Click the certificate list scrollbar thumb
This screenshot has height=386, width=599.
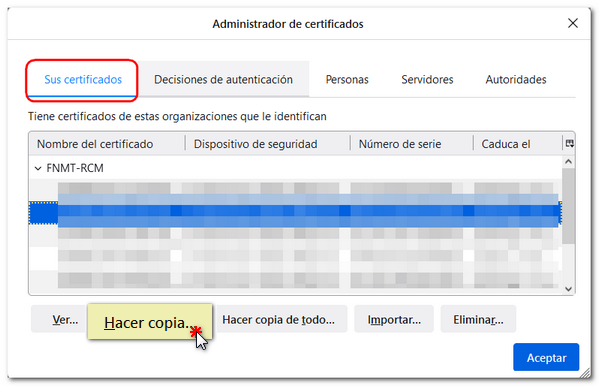pos(568,206)
